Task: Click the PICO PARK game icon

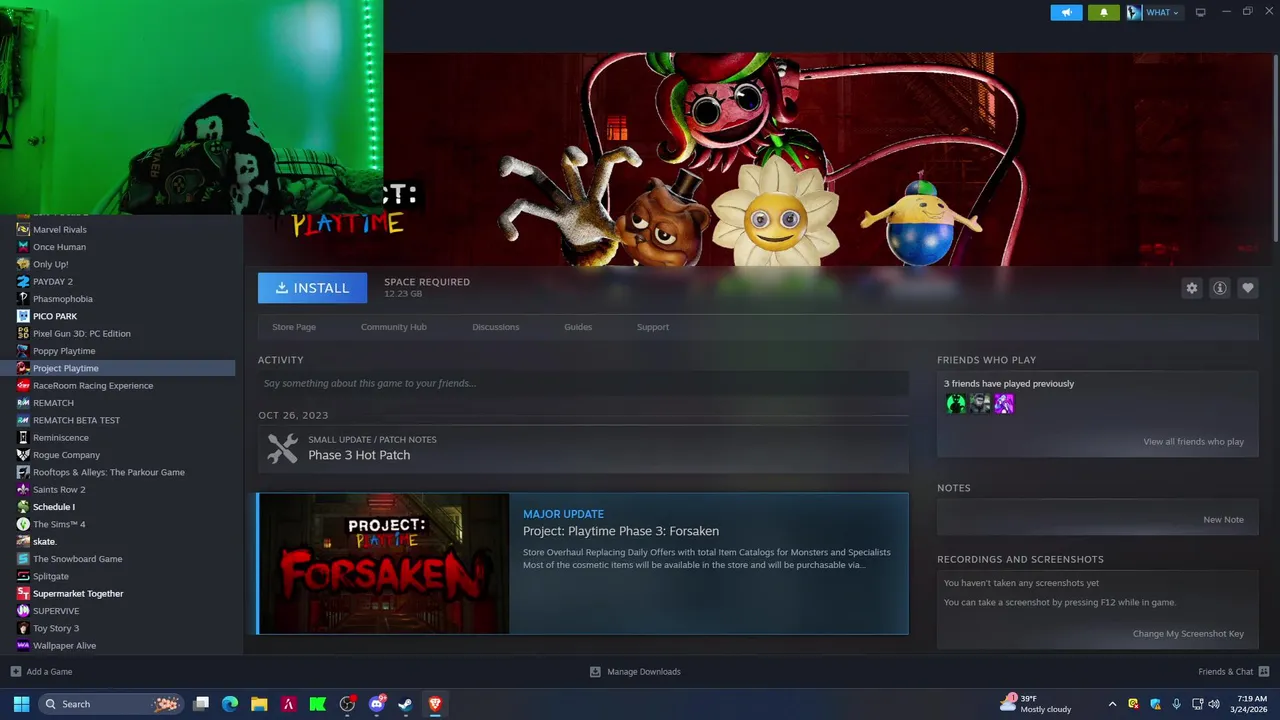Action: tap(23, 316)
